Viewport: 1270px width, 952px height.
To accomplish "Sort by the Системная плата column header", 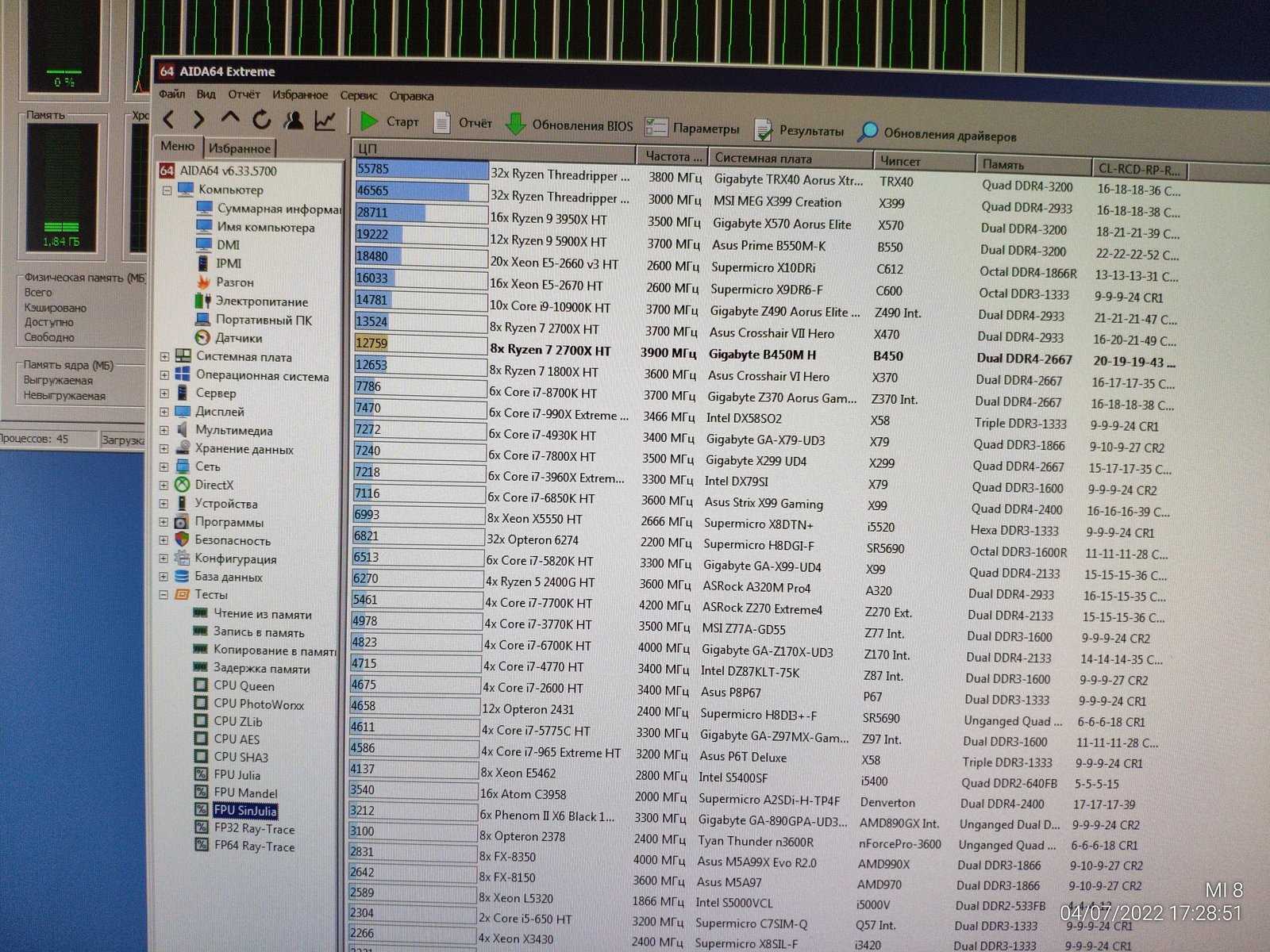I will point(790,158).
